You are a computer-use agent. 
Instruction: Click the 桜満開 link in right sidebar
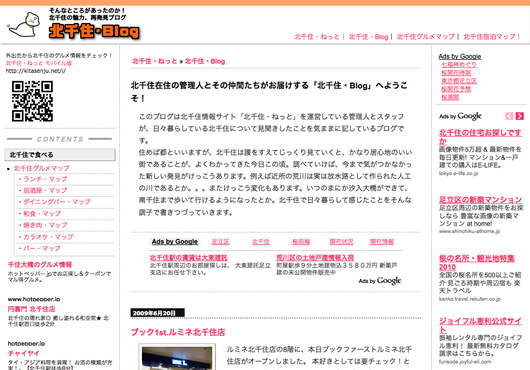pyautogui.click(x=450, y=97)
